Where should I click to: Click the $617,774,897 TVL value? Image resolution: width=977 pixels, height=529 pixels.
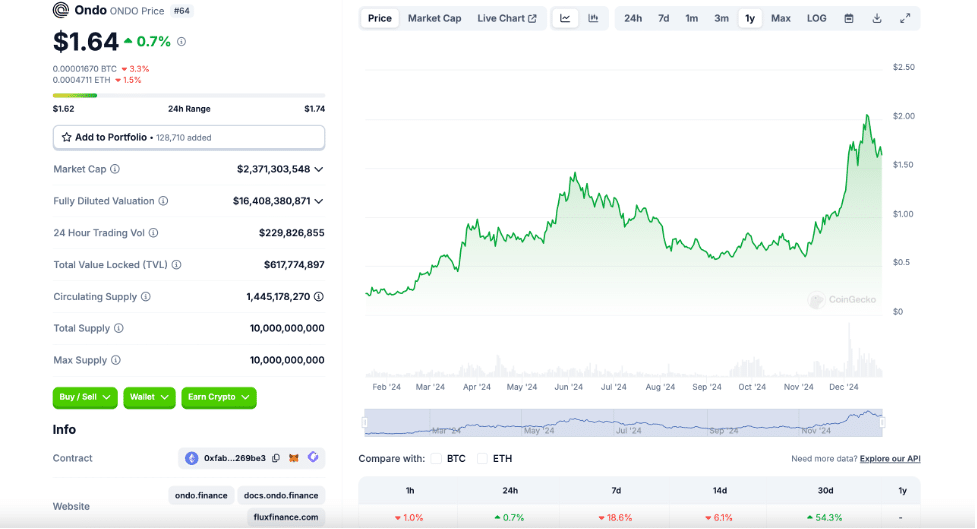click(294, 265)
